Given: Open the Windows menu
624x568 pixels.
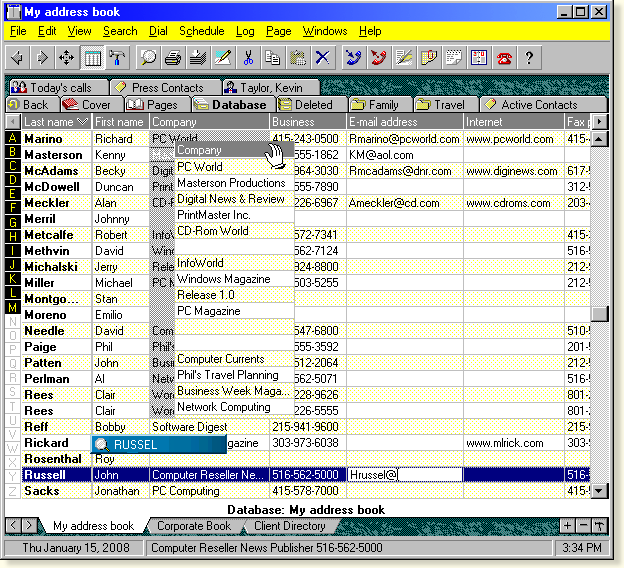Looking at the screenshot, I should point(325,31).
